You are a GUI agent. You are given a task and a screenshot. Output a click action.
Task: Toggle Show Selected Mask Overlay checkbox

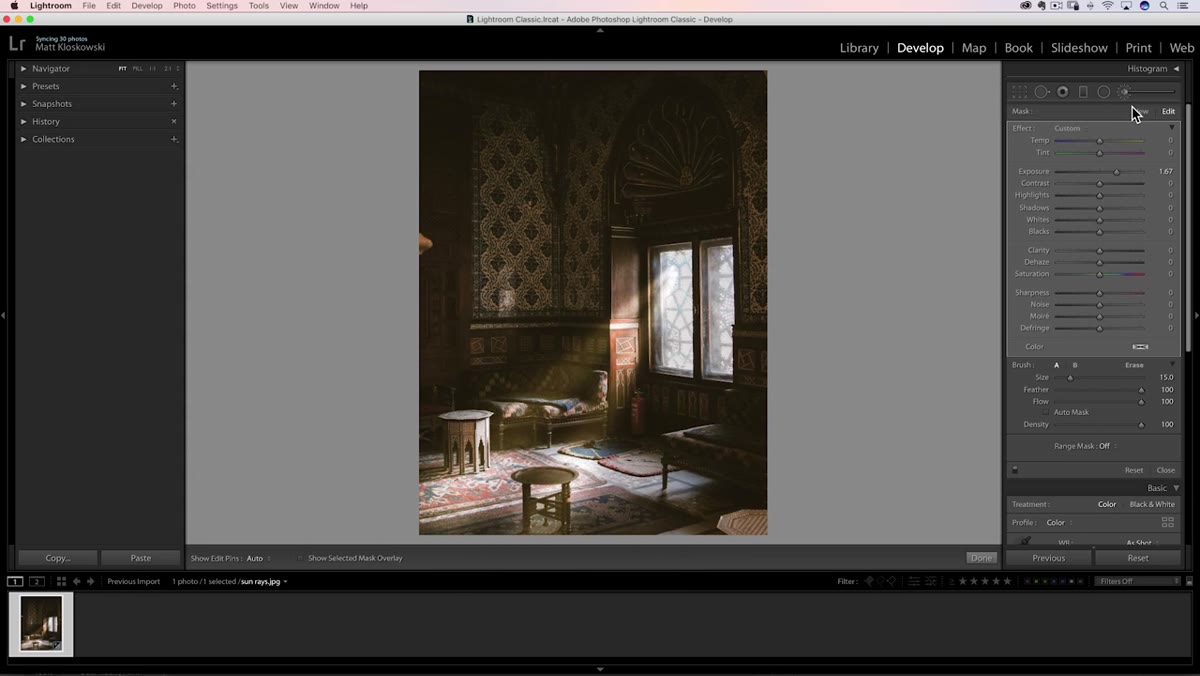click(300, 558)
